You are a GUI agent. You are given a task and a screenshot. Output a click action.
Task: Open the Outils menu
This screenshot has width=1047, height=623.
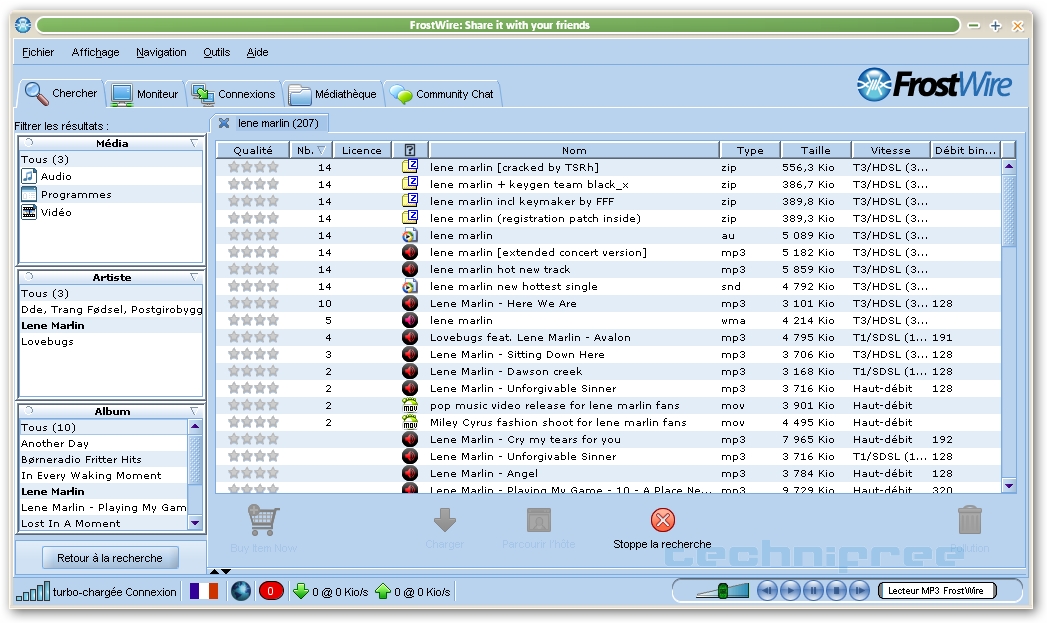[216, 52]
